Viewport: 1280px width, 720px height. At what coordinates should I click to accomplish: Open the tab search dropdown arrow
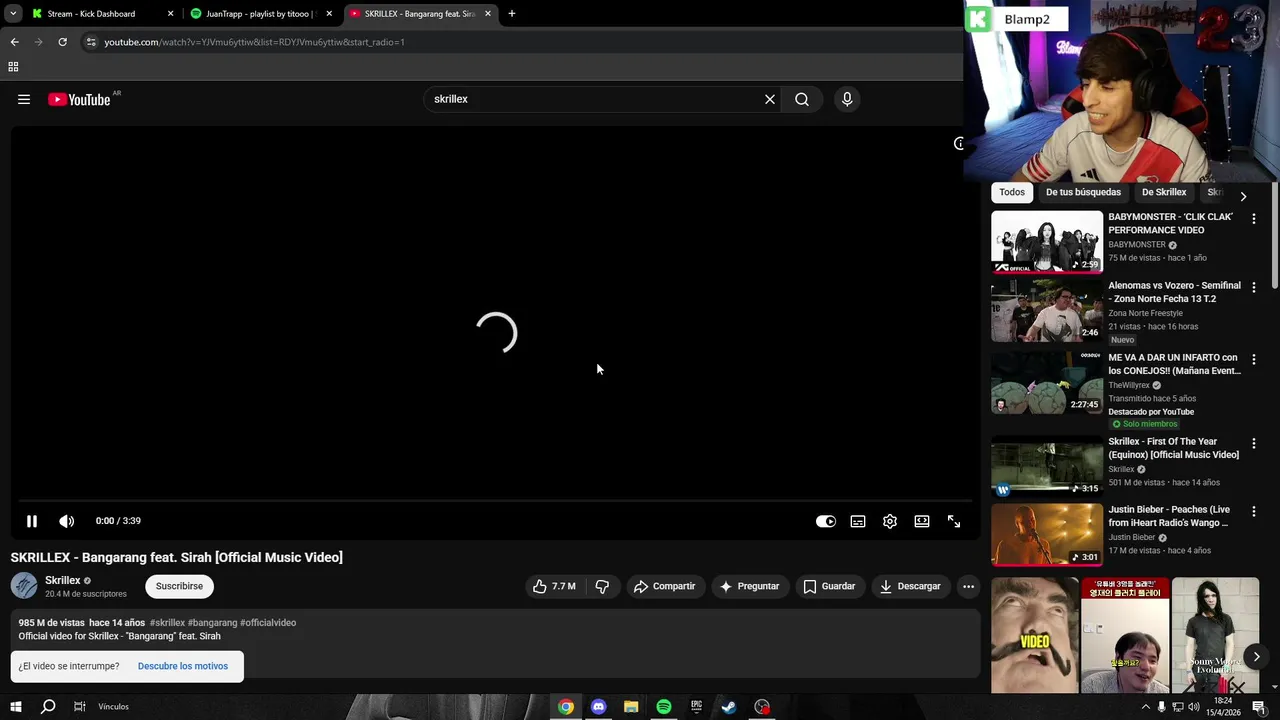pos(13,14)
